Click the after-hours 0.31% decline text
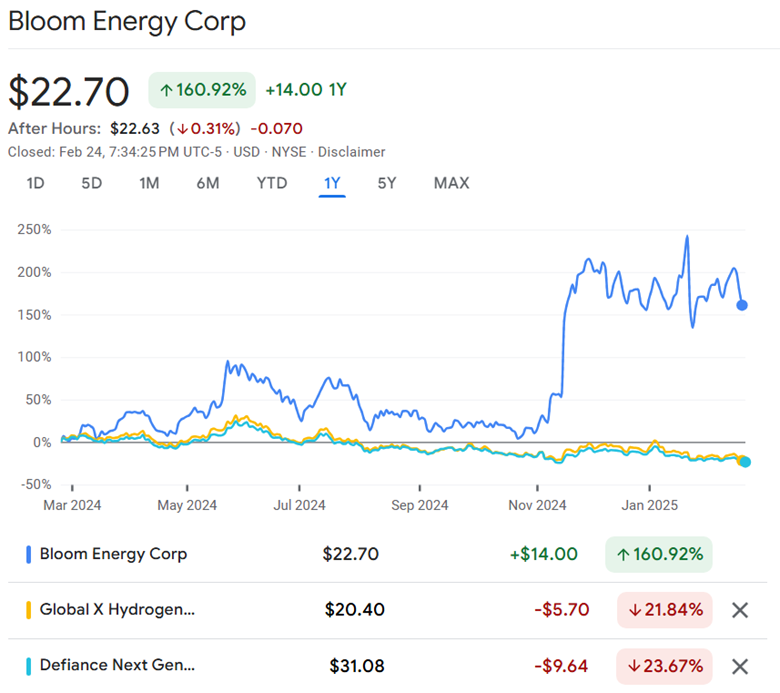 pyautogui.click(x=205, y=129)
